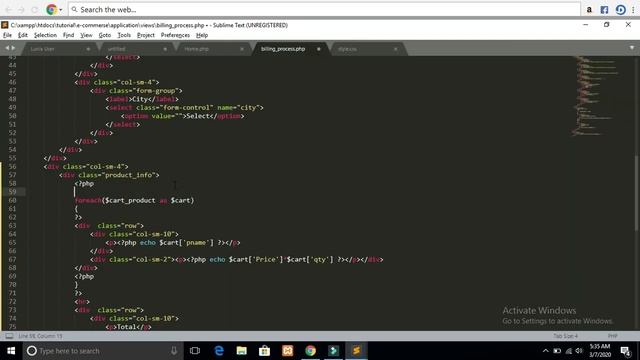The width and height of the screenshot is (640, 360).
Task: Close the untitled tab
Action: [165, 49]
